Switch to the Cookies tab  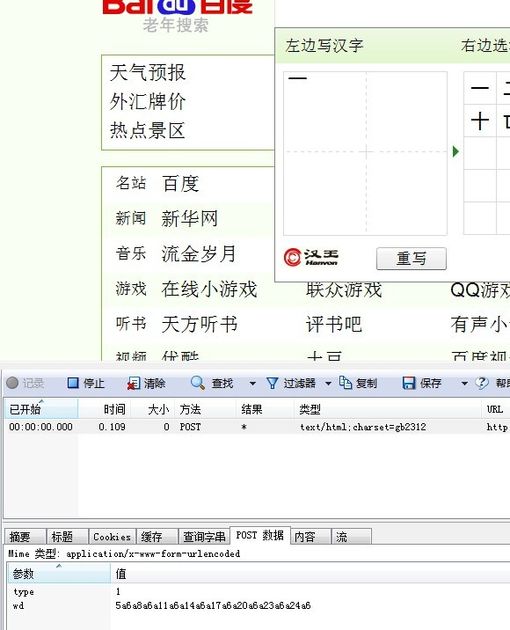(112, 537)
